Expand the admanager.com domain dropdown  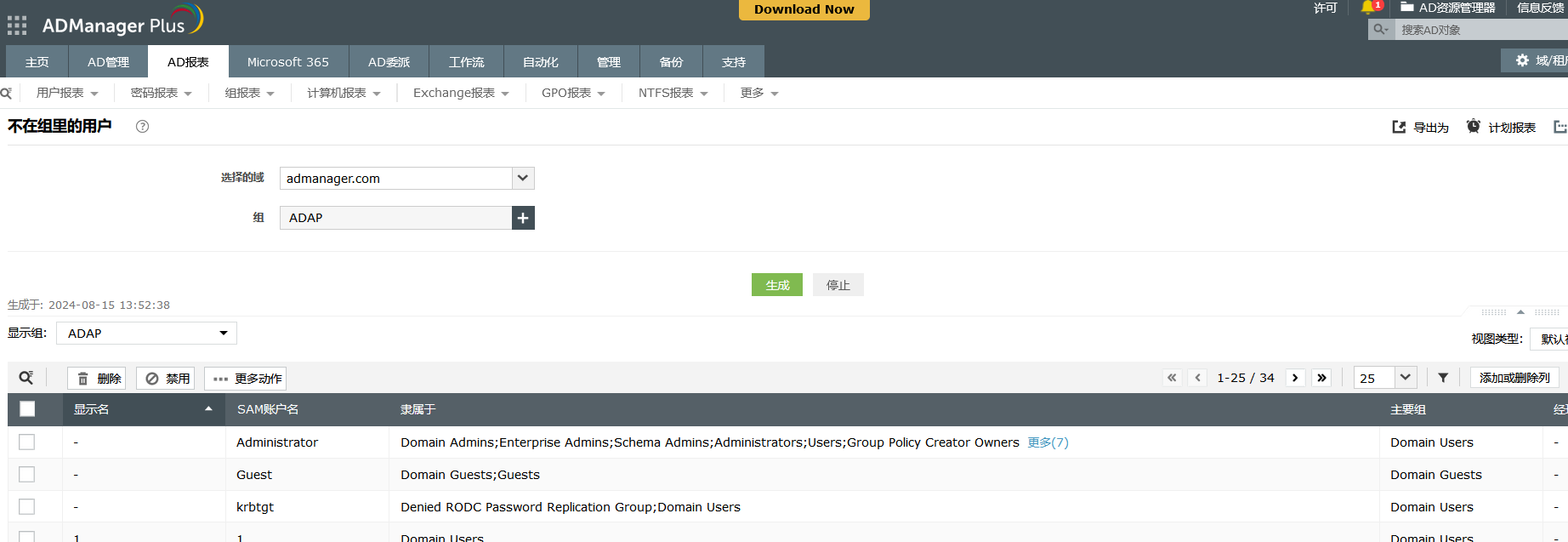click(523, 178)
